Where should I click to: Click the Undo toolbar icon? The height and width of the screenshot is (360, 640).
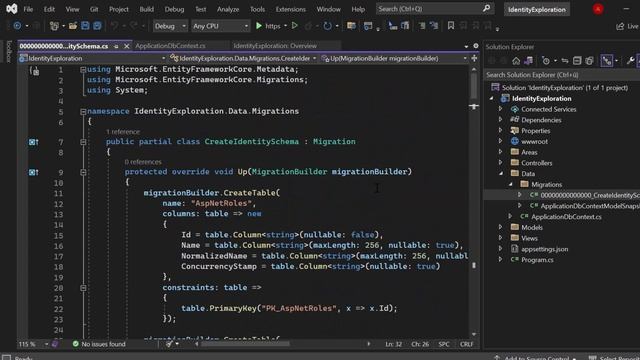pyautogui.click(x=114, y=26)
